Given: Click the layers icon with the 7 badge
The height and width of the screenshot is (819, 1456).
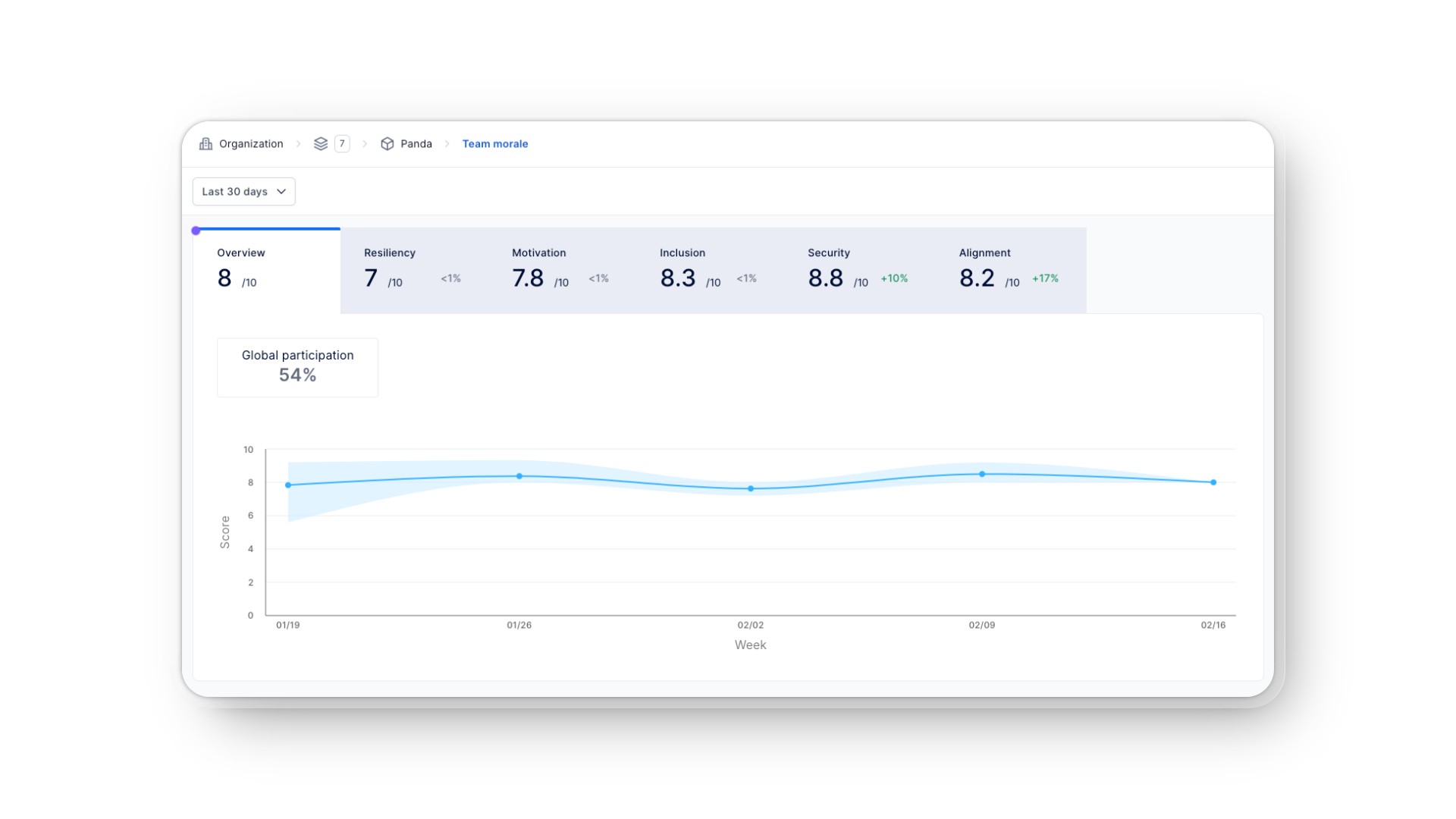Looking at the screenshot, I should point(322,143).
